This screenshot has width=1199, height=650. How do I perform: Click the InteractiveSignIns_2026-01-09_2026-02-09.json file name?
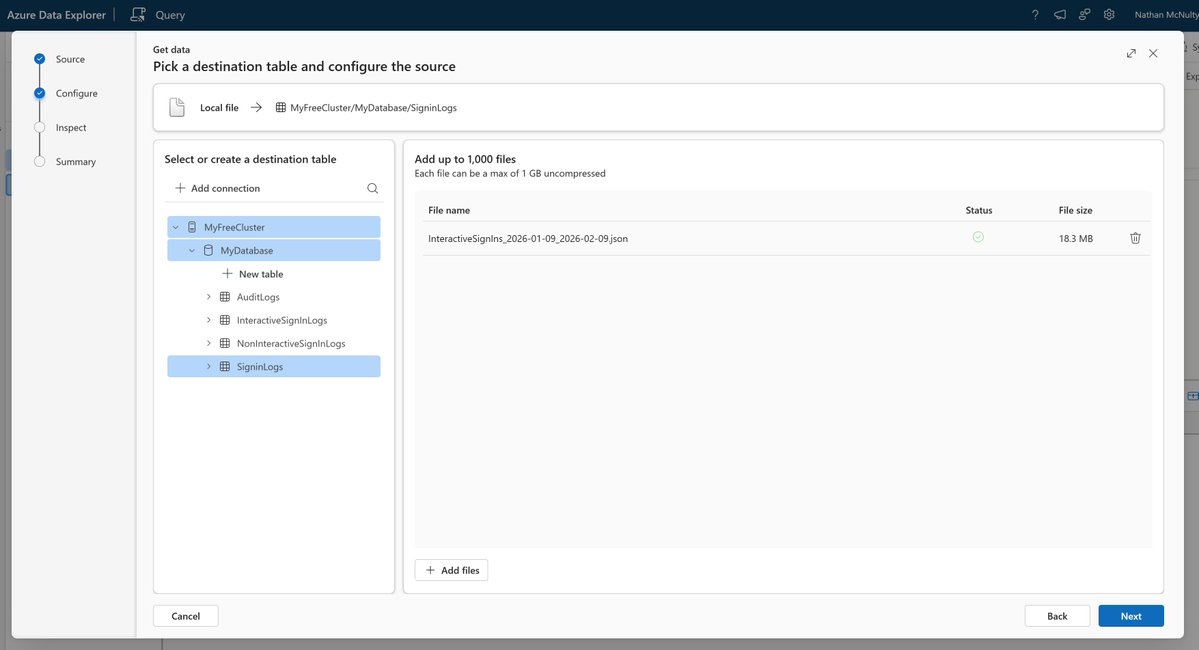pyautogui.click(x=528, y=239)
